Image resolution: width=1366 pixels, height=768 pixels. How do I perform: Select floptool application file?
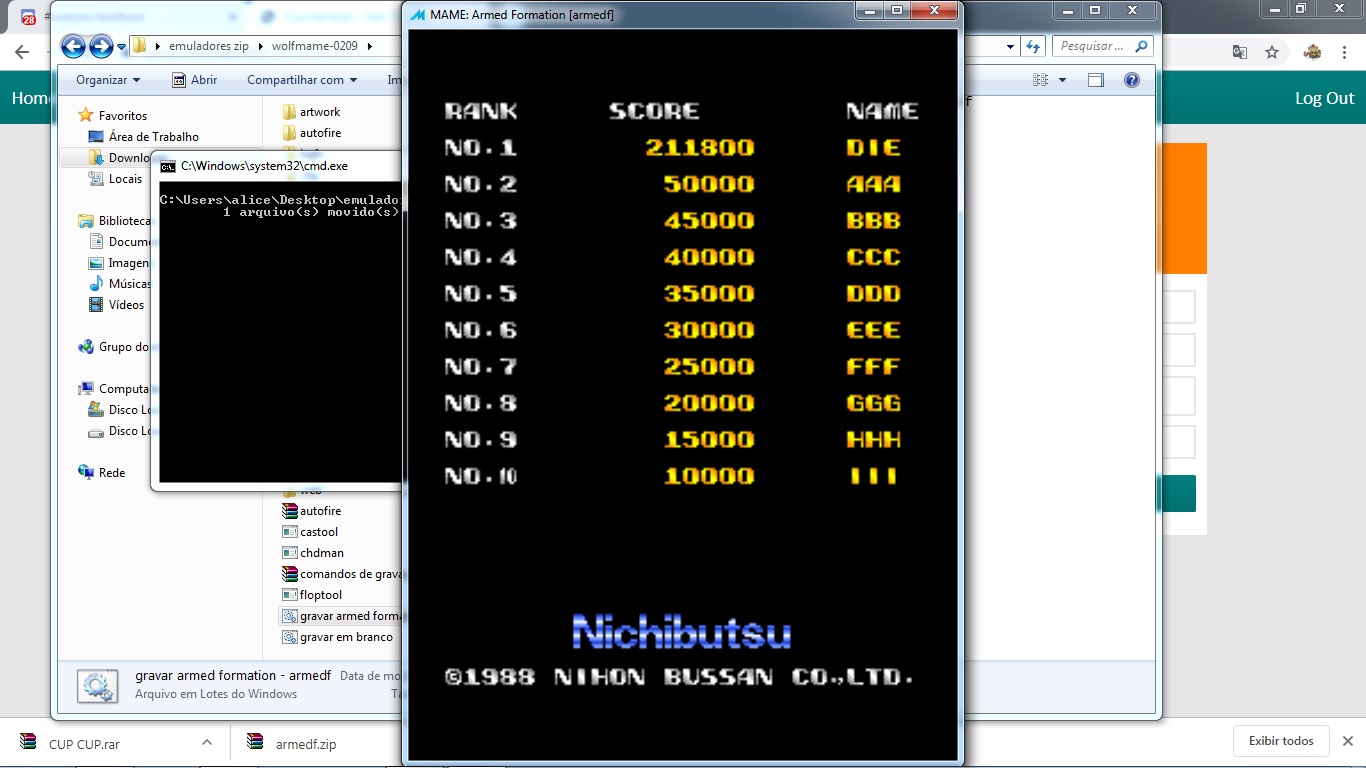[312, 595]
